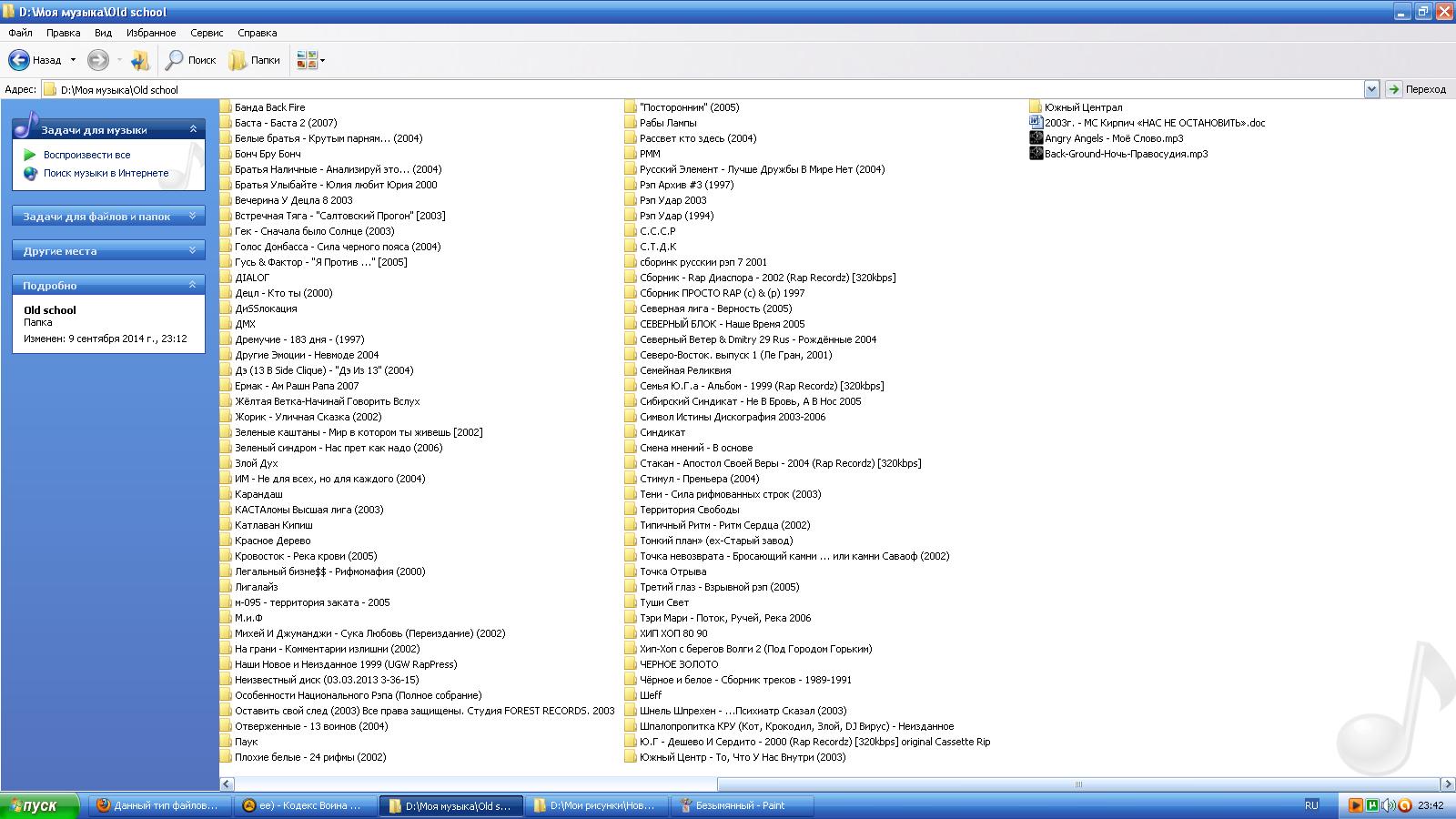Toggle the Folders (Папки) pane button
1456x819 pixels.
[255, 60]
